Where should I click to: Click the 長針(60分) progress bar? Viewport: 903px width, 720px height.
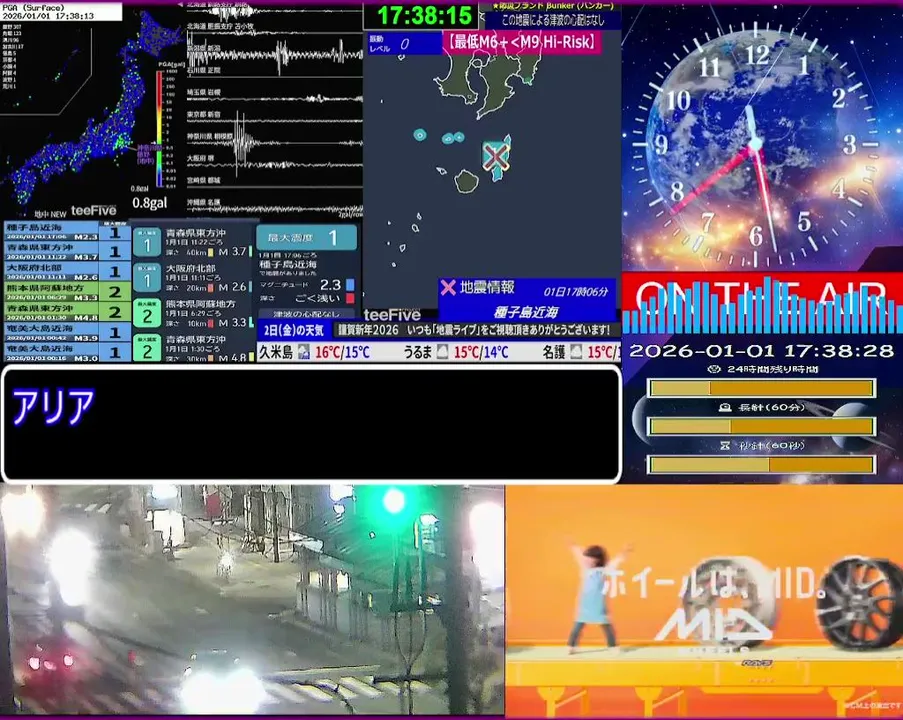(762, 426)
